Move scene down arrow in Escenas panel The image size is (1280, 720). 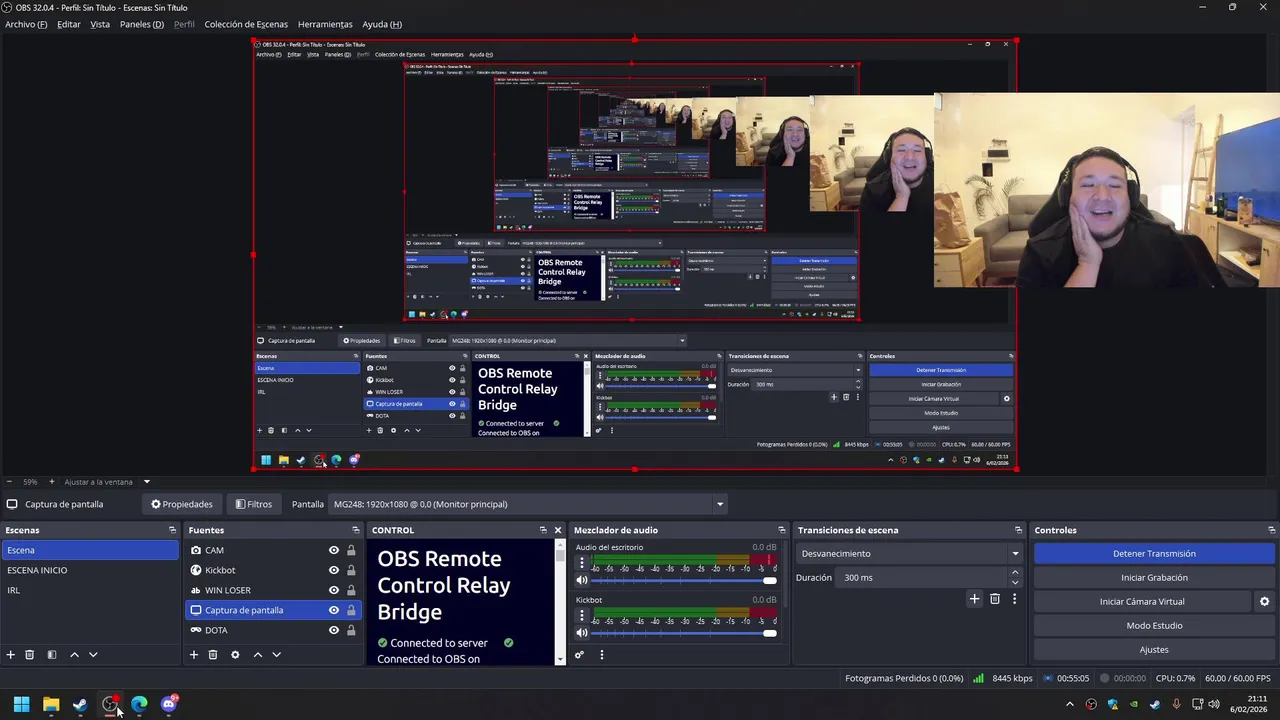point(93,655)
